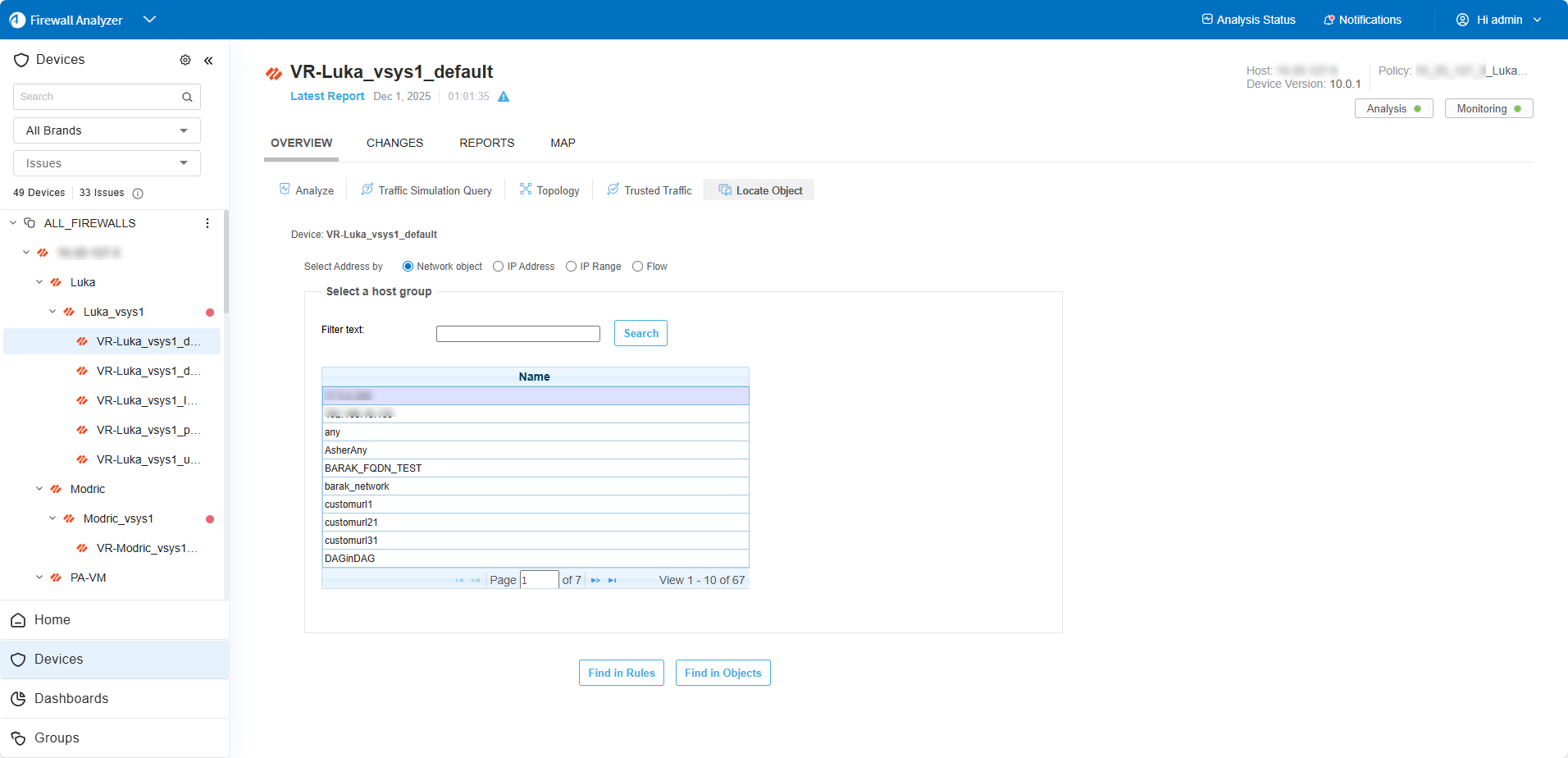Click the search magnifier icon in sidebar
This screenshot has width=1568, height=758.
point(187,97)
